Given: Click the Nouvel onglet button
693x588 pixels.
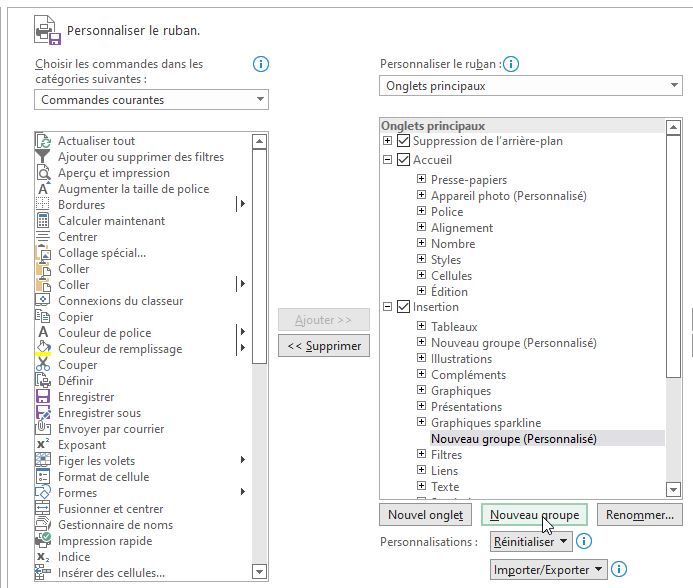Looking at the screenshot, I should pyautogui.click(x=425, y=515).
